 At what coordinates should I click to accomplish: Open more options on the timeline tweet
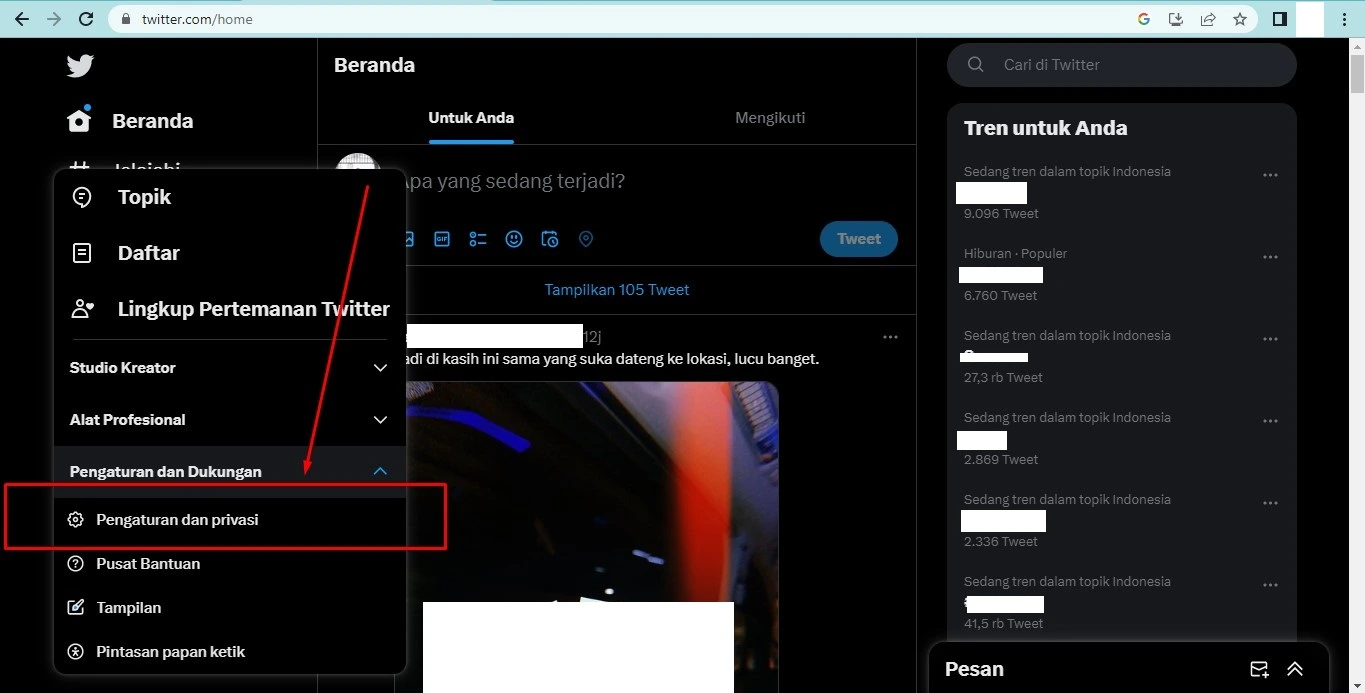pyautogui.click(x=890, y=337)
